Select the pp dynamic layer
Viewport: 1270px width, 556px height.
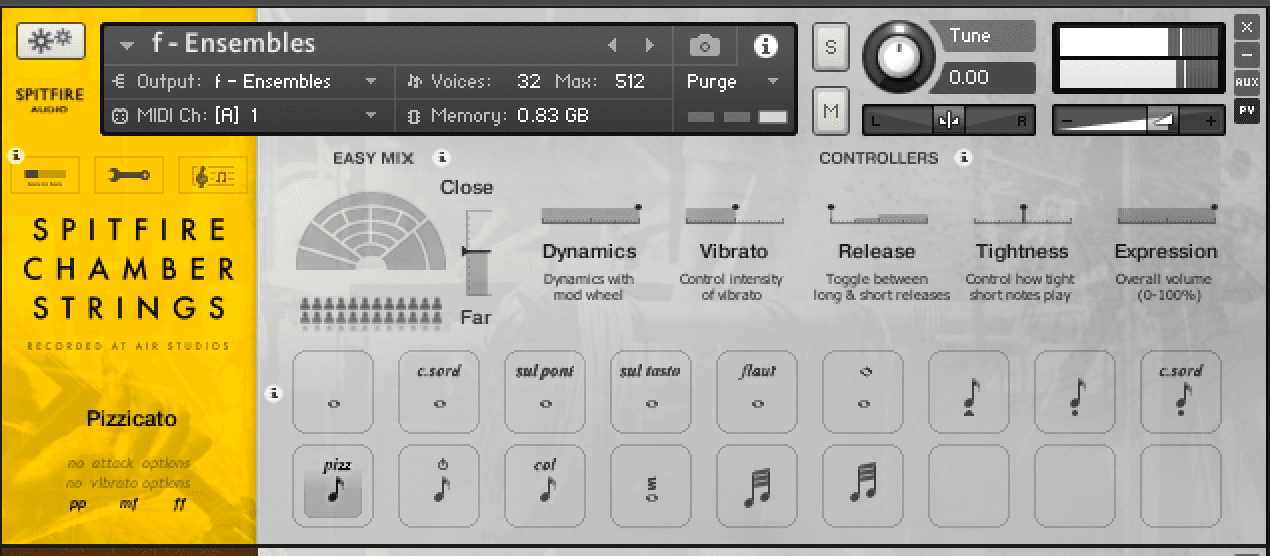77,505
